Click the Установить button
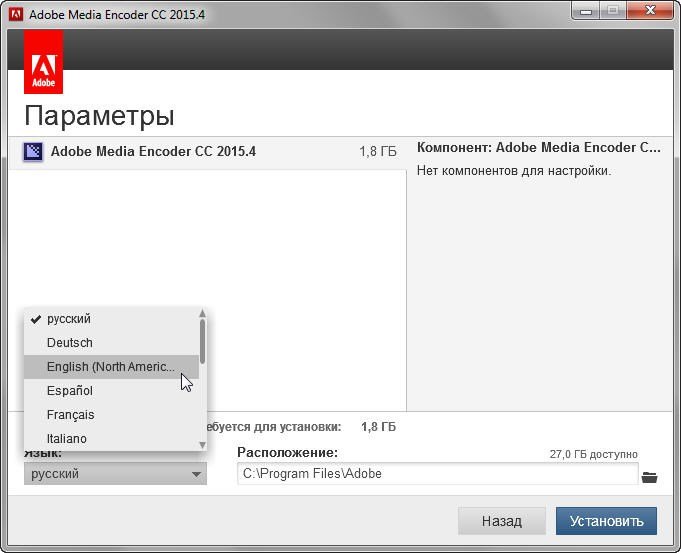The image size is (681, 553). (x=606, y=521)
